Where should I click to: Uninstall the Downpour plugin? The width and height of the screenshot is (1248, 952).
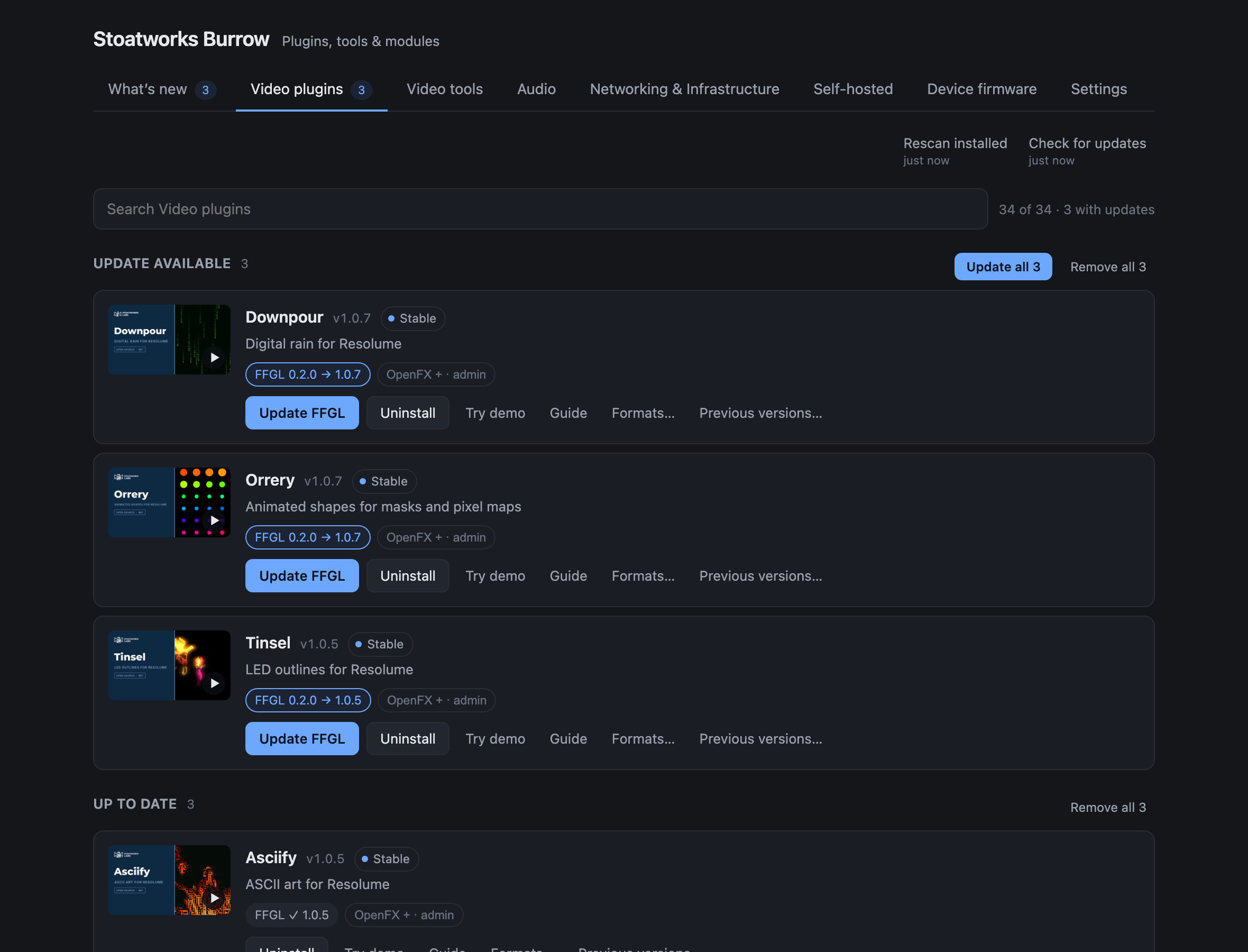pos(408,413)
